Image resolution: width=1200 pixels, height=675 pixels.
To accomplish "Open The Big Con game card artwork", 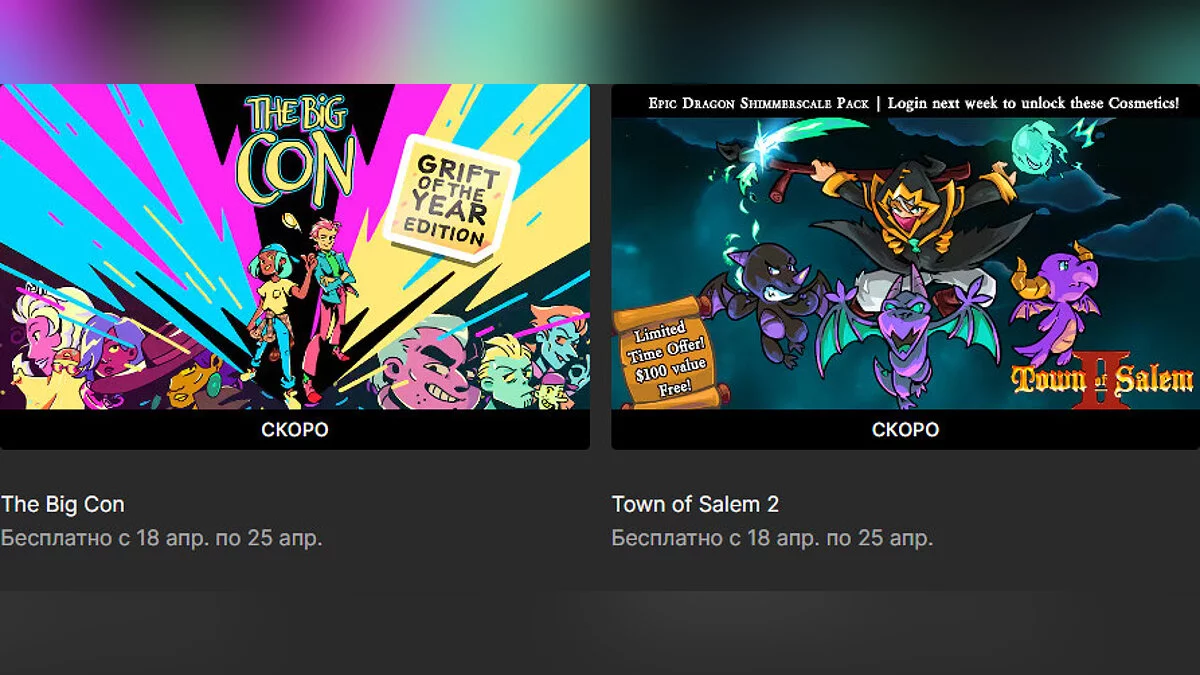I will (x=295, y=247).
